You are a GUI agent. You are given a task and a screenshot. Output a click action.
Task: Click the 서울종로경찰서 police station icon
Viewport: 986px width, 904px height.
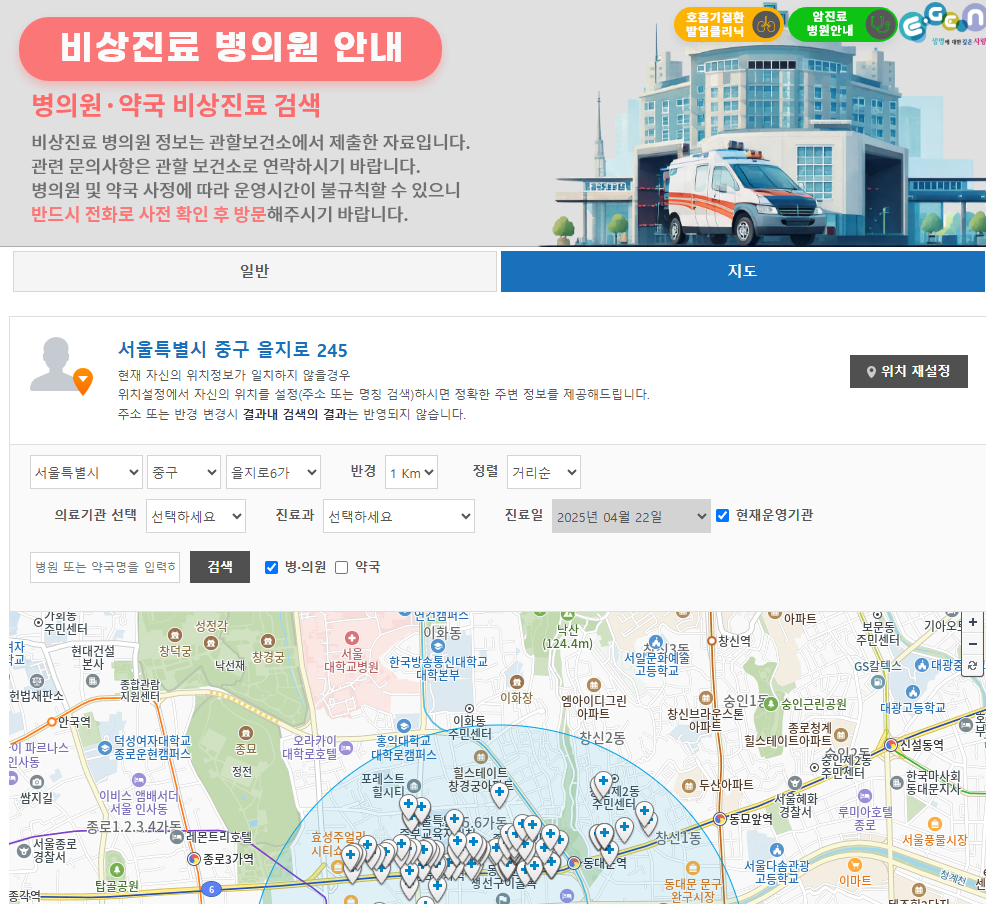[24, 851]
